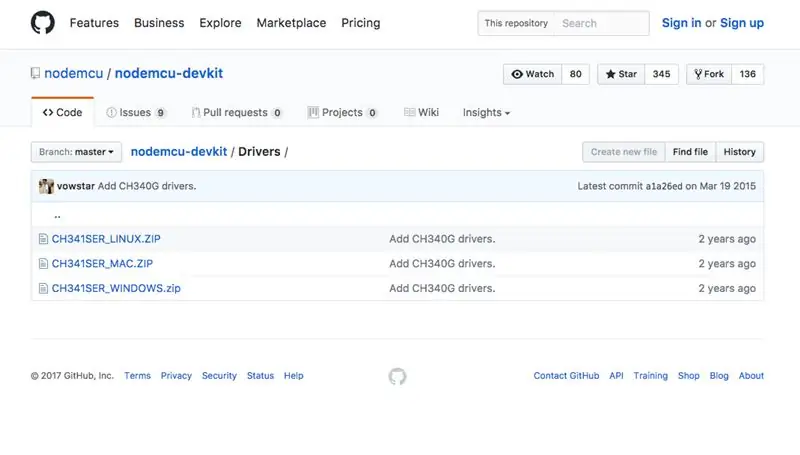The height and width of the screenshot is (455, 800).
Task: Click vowstar's avatar thumbnail
Action: [46, 186]
